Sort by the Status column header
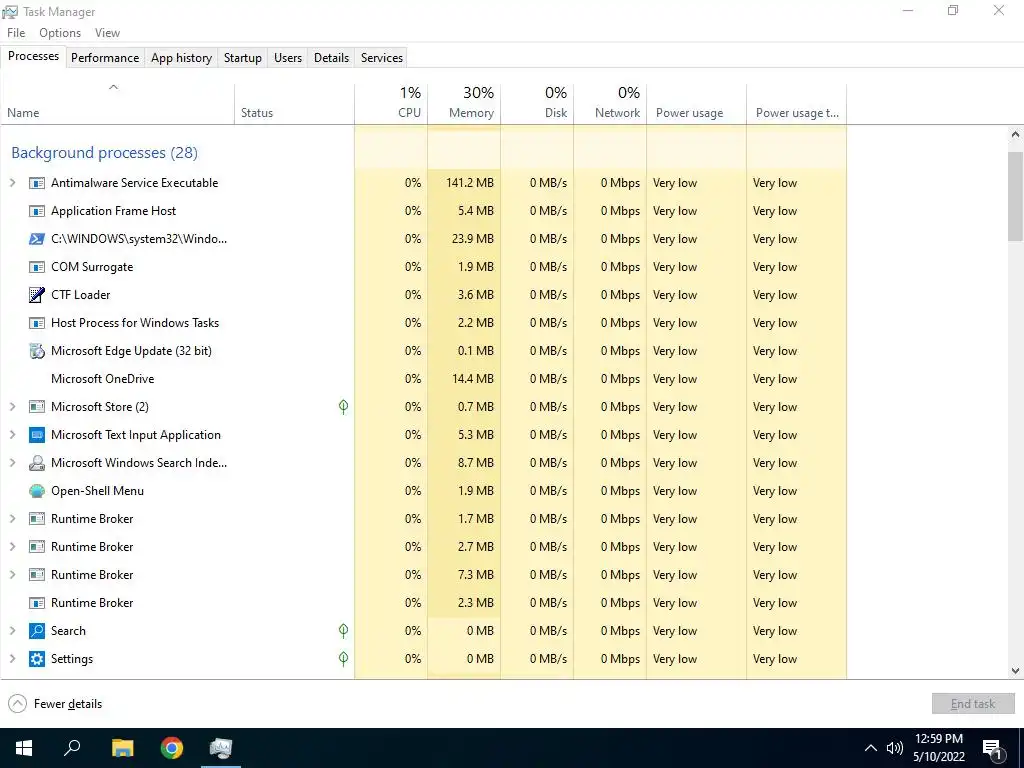1024x768 pixels. point(295,104)
